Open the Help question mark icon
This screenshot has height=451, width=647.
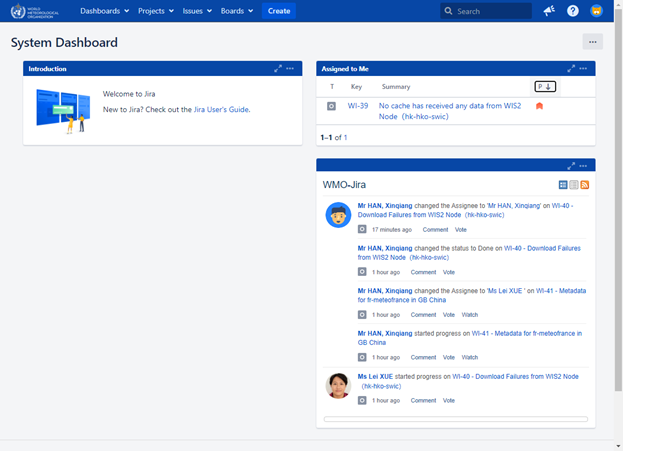coord(573,11)
